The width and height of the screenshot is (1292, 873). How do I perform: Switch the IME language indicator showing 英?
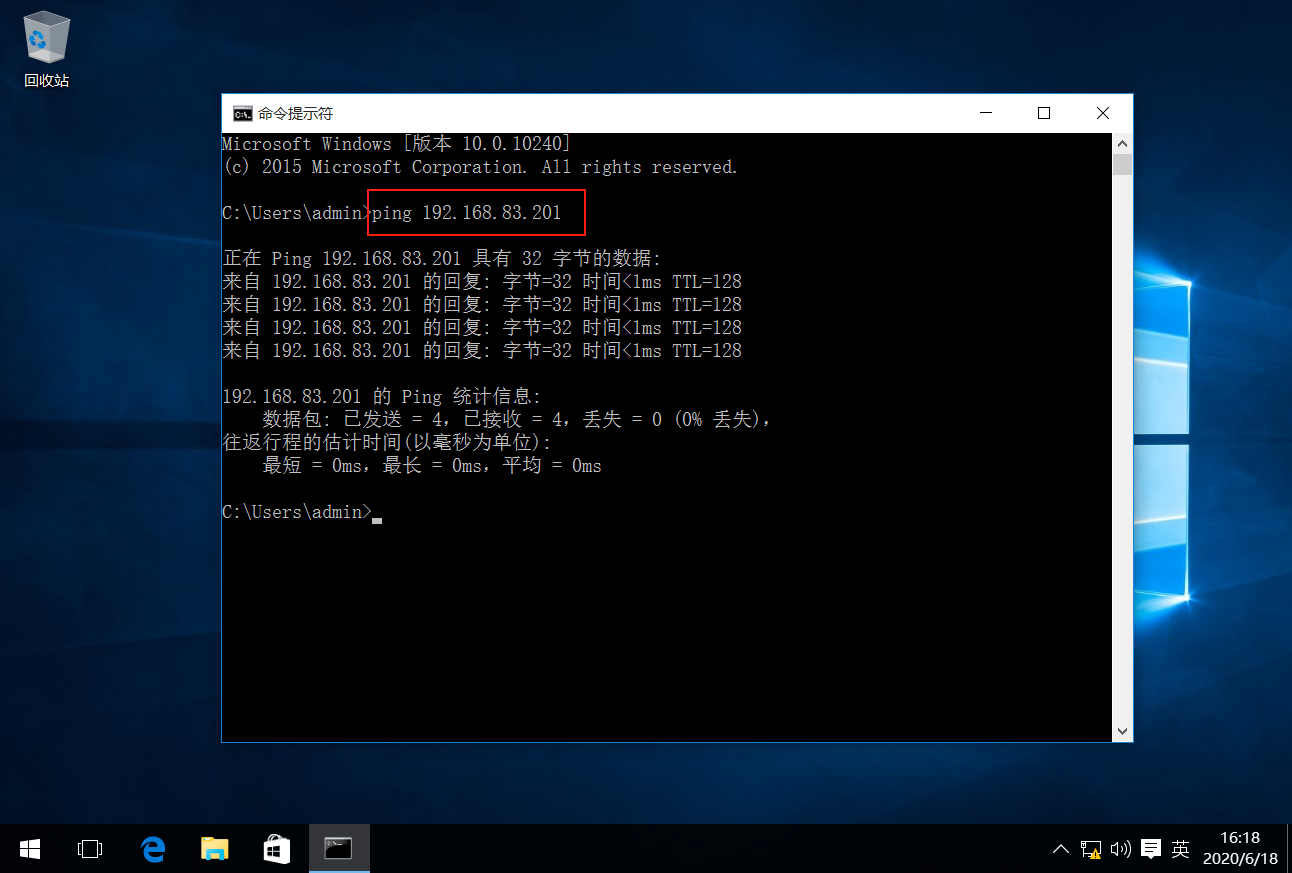[1180, 848]
